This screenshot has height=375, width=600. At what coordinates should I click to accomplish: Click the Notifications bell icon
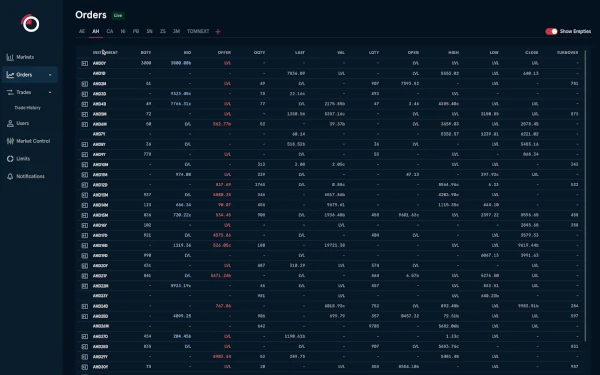(10, 176)
